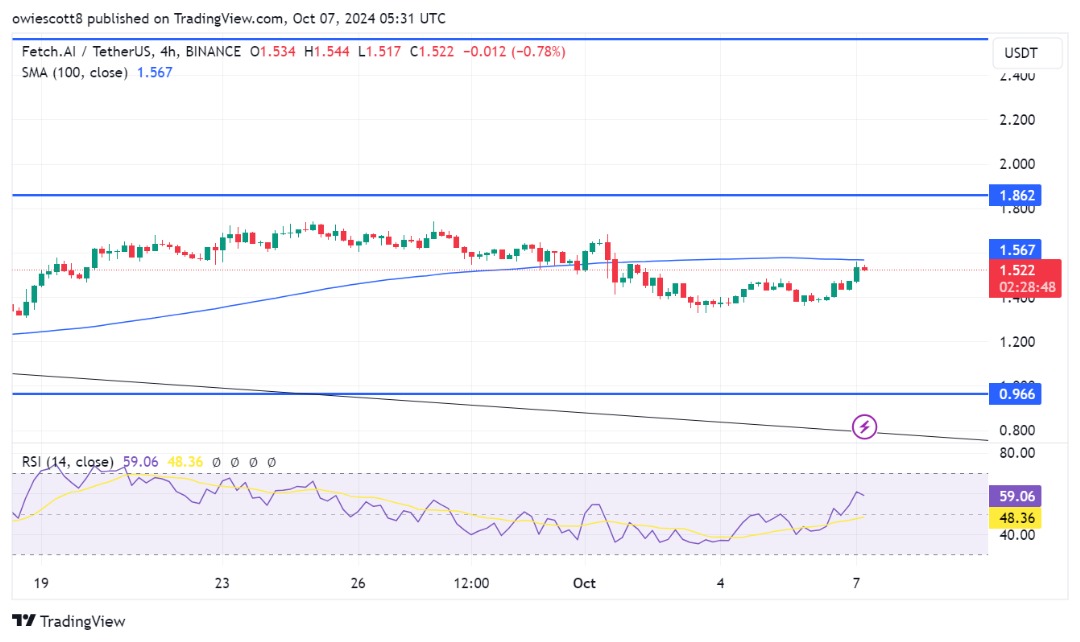Open the USDT currency selector
The width and height of the screenshot is (1080, 642).
(1021, 53)
